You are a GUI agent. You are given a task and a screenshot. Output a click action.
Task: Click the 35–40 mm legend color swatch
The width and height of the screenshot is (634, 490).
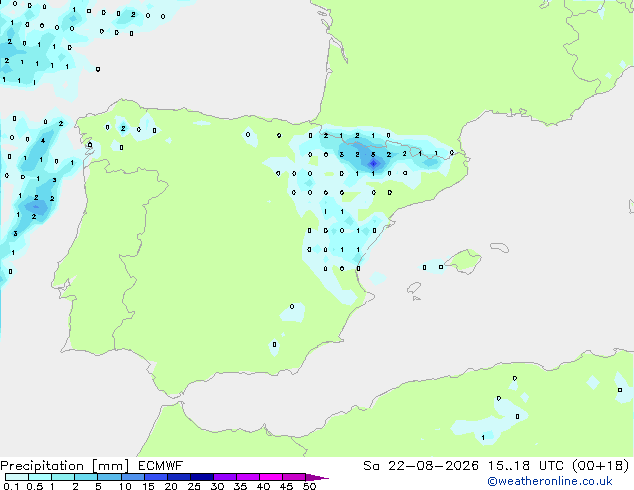248,477
